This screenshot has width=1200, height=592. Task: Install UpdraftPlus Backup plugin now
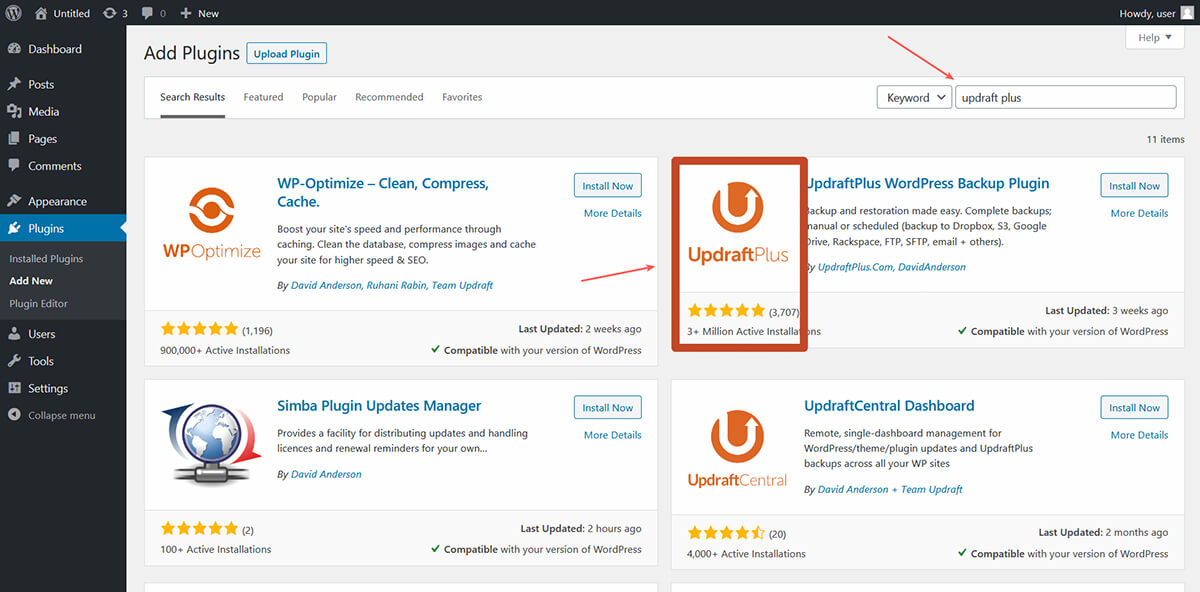1135,186
